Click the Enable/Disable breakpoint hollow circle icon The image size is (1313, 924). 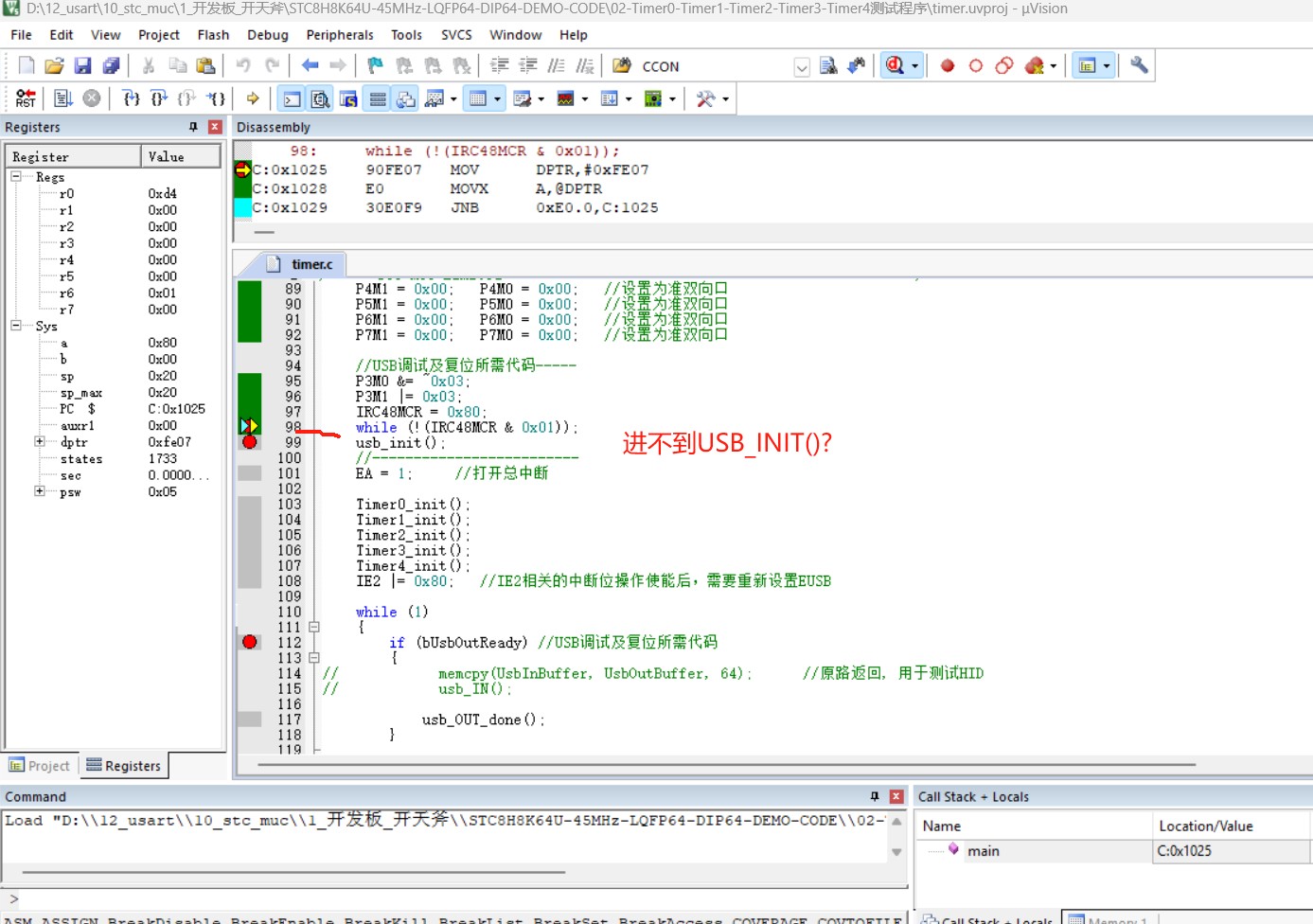pyautogui.click(x=976, y=65)
